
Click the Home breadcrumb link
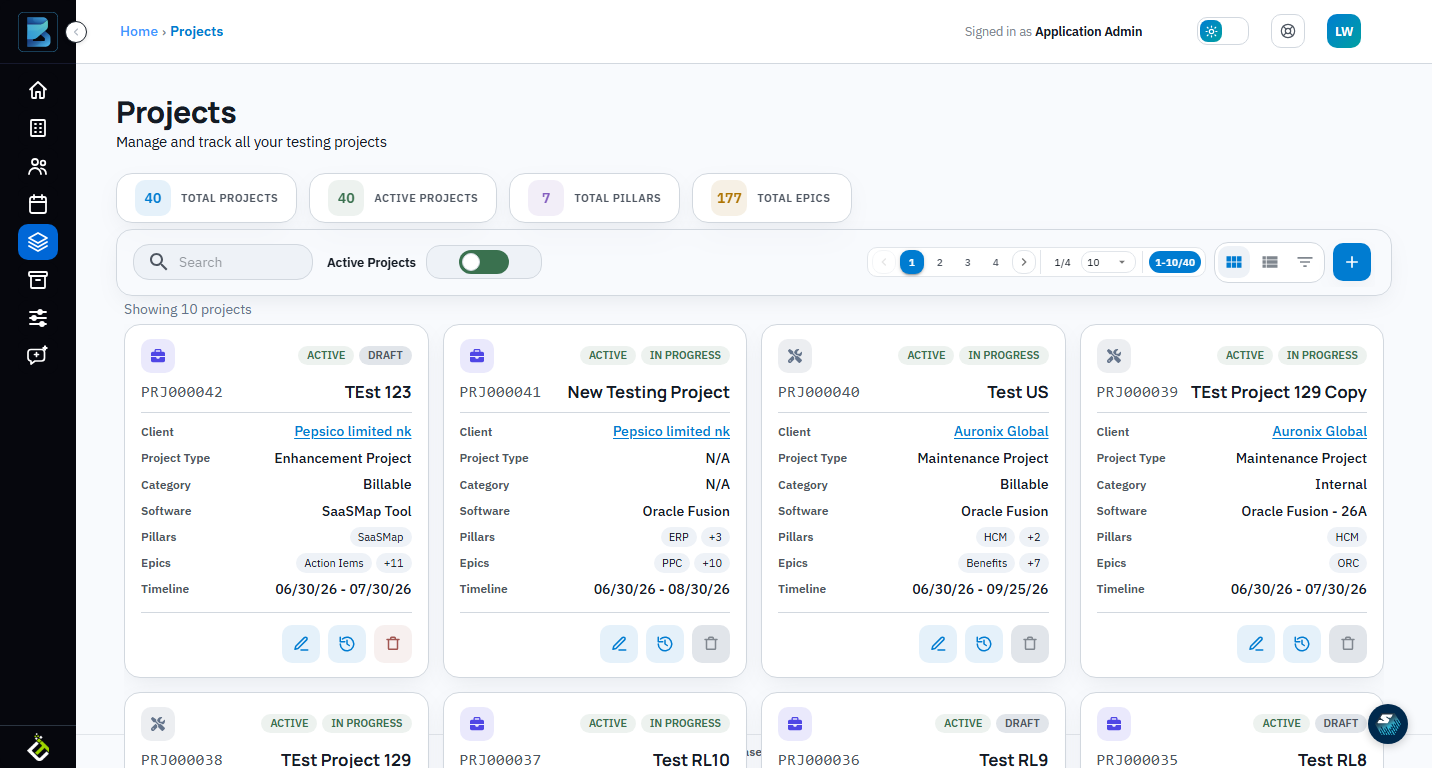(139, 31)
